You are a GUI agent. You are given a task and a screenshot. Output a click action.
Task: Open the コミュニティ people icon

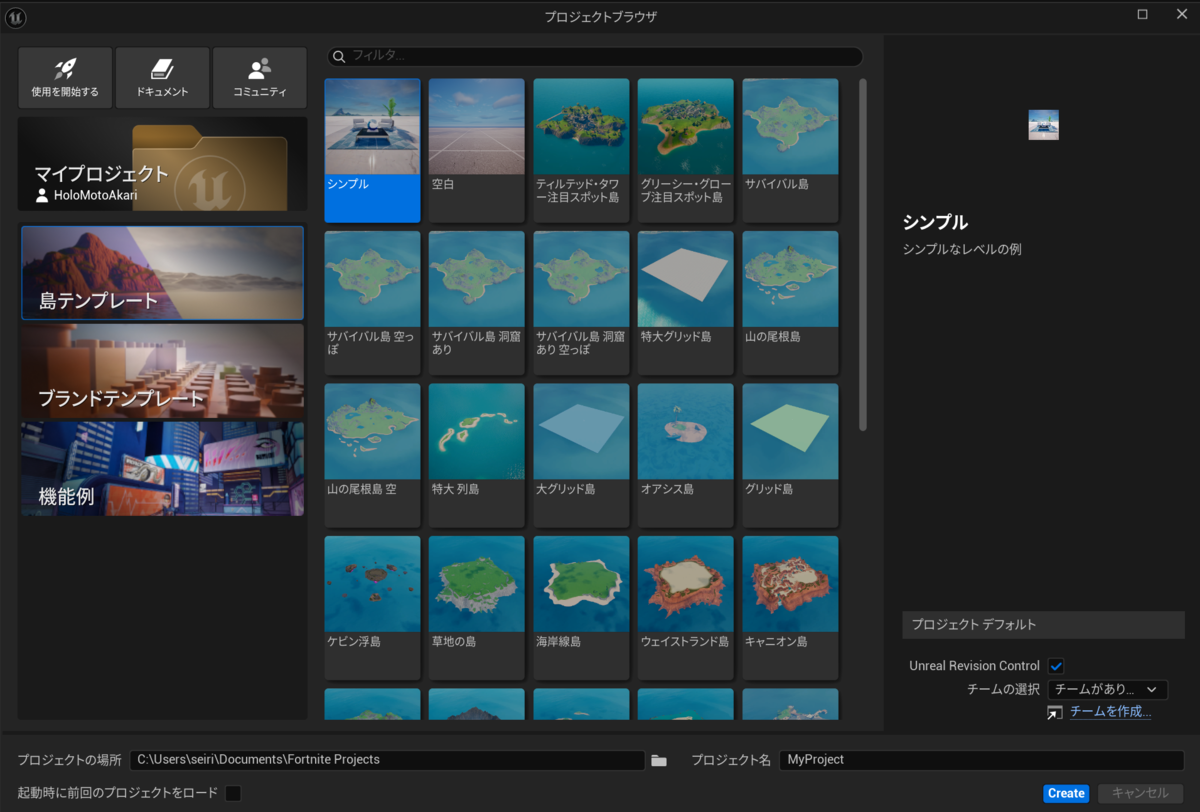[260, 68]
